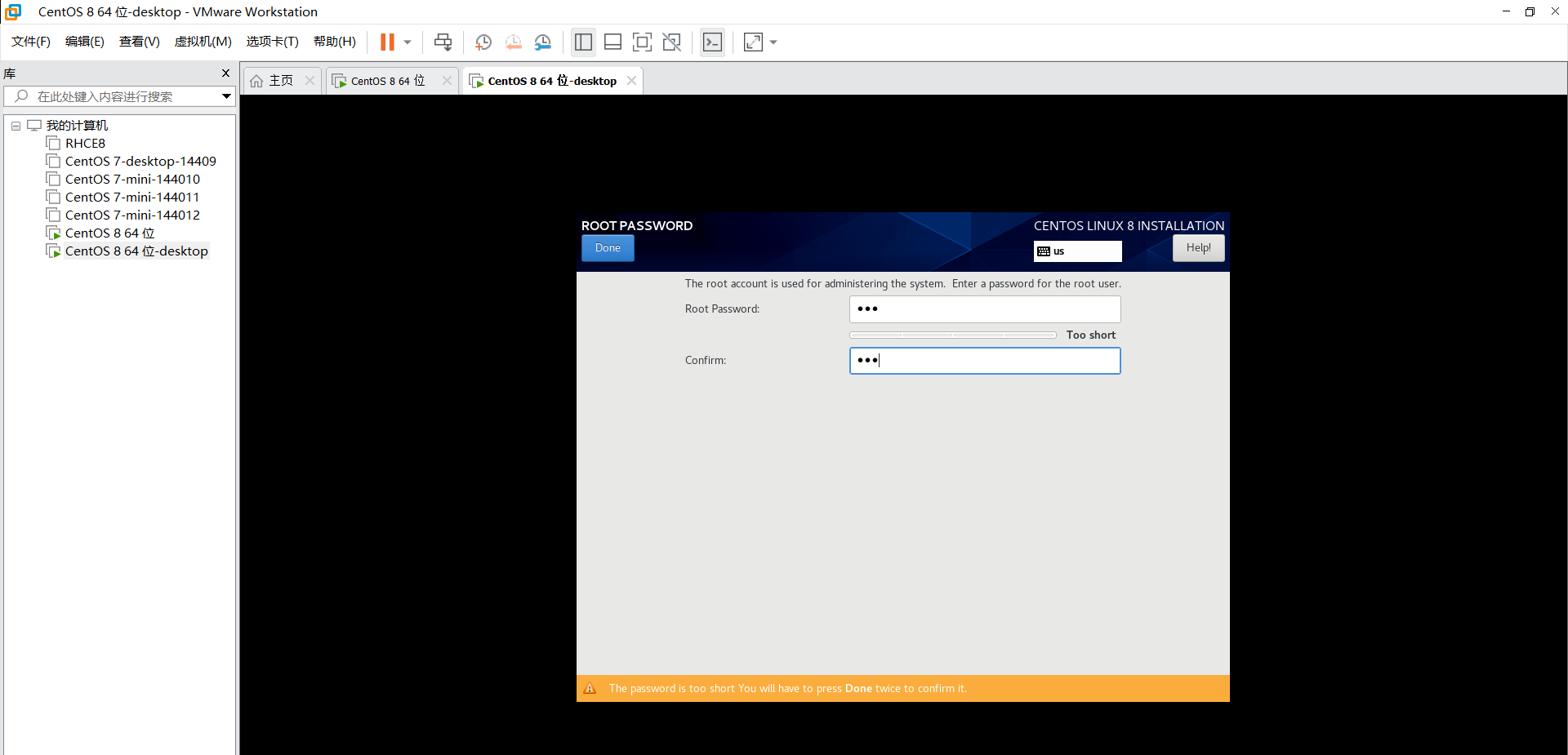
Task: Switch to Unity mode
Action: pos(671,42)
